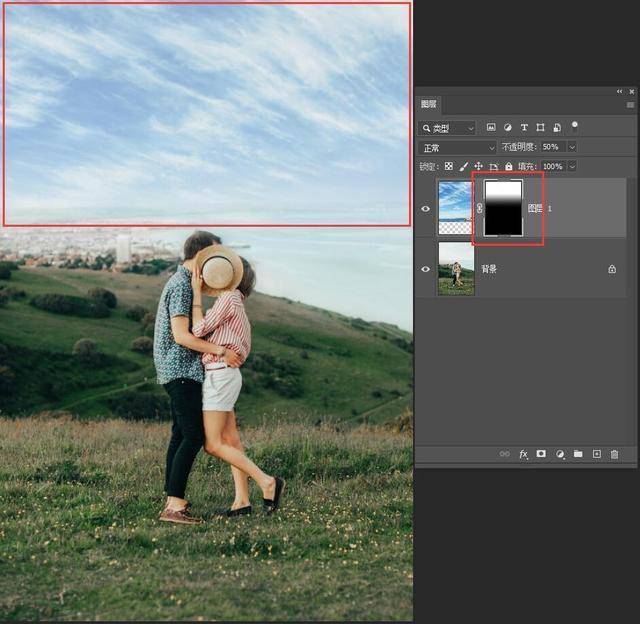Viewport: 640px width, 624px height.
Task: Open the Layers panel options menu
Action: [x=630, y=104]
